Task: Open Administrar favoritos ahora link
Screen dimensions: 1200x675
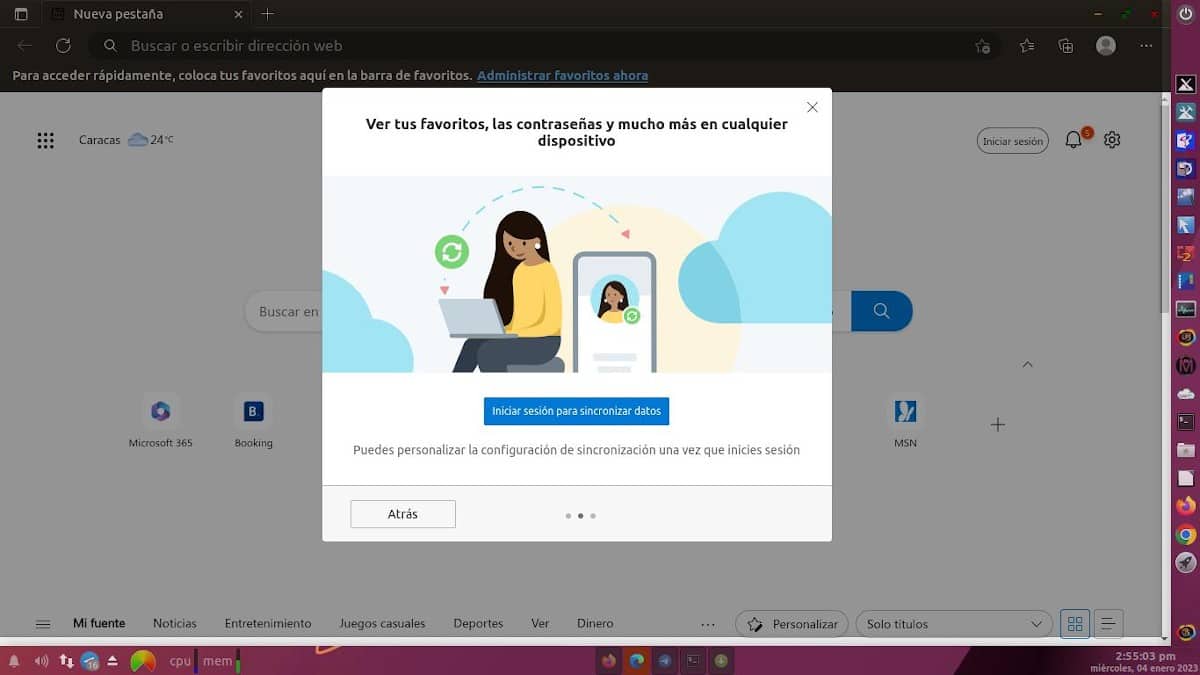Action: tap(561, 75)
